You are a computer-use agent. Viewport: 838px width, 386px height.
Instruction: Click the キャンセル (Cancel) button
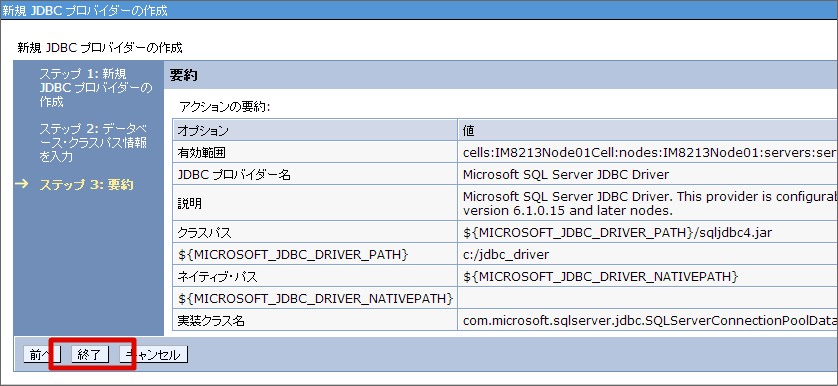pos(153,355)
